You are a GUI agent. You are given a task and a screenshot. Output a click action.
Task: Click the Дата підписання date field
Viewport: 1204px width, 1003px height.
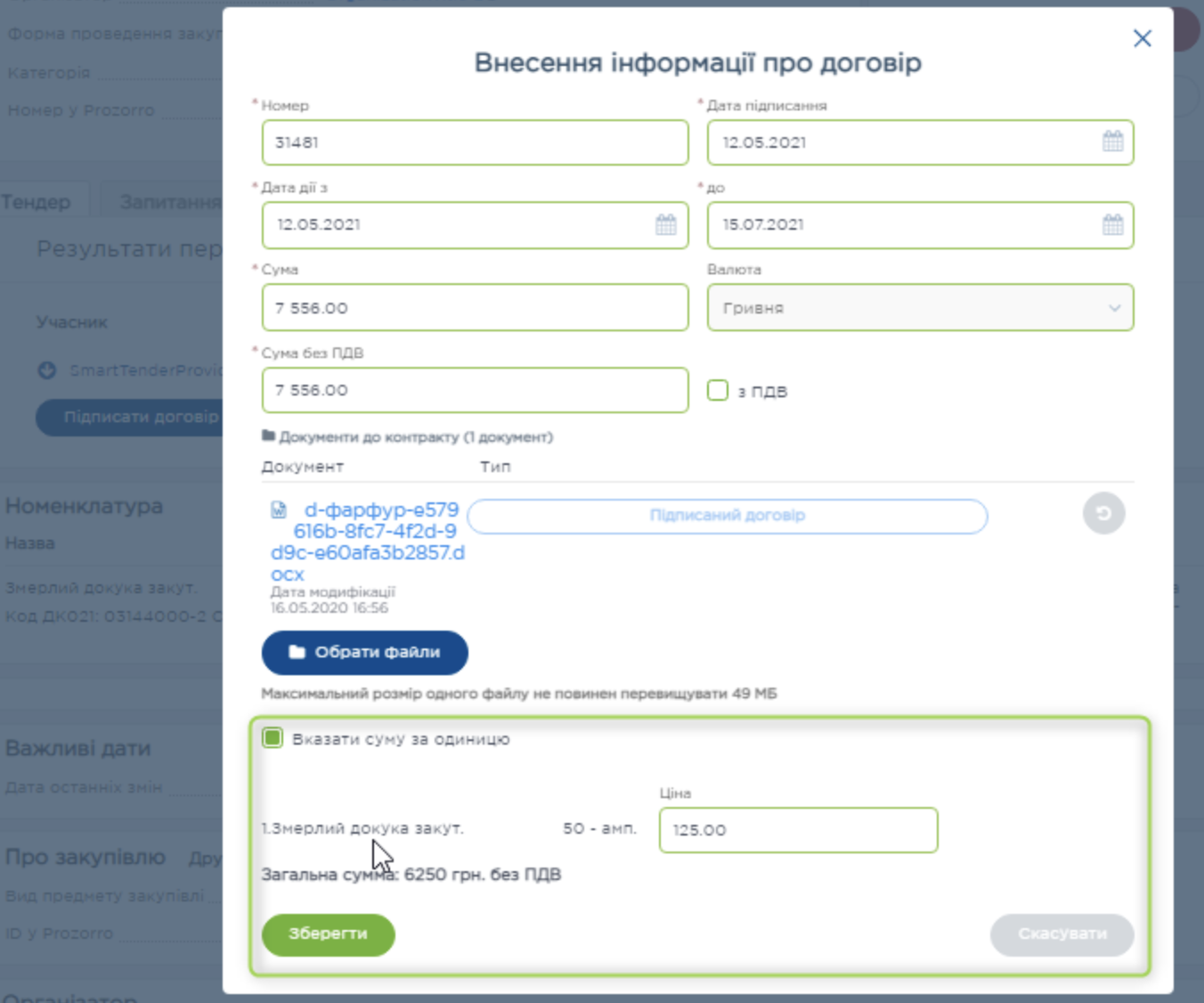920,143
